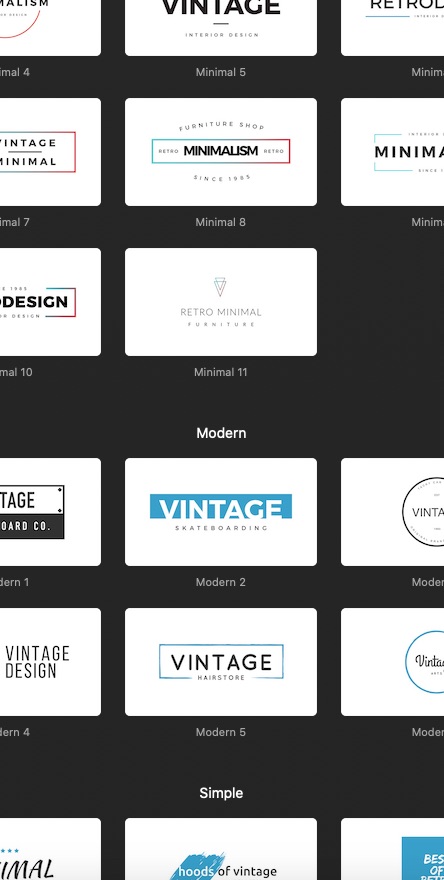Open the Minimal 8 Minimalism furniture shop logo
The width and height of the screenshot is (444, 880).
[x=221, y=152]
